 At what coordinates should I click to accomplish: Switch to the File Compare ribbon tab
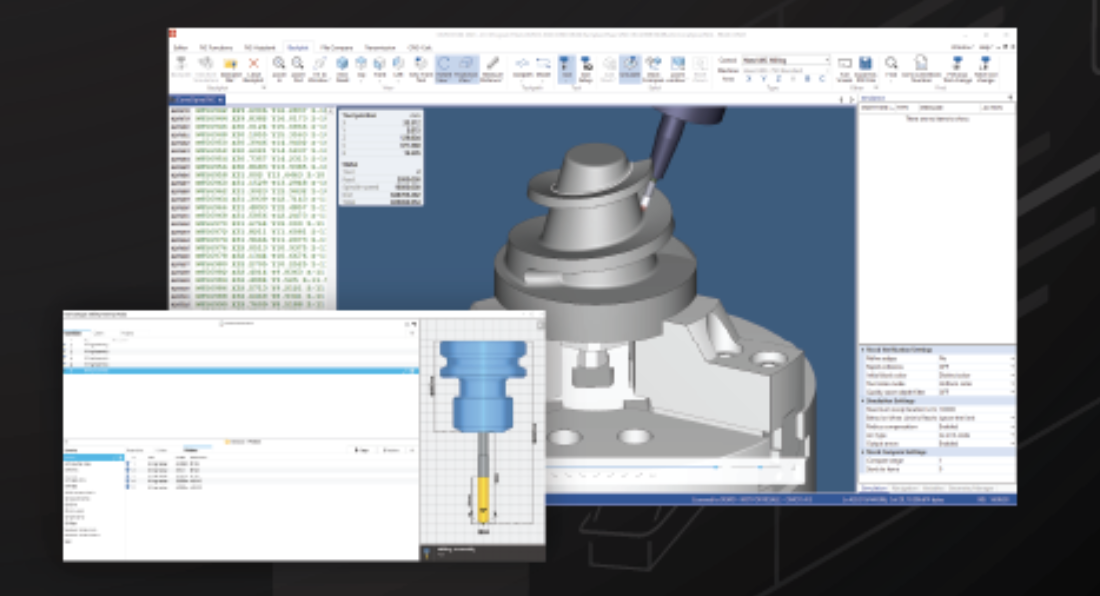337,48
